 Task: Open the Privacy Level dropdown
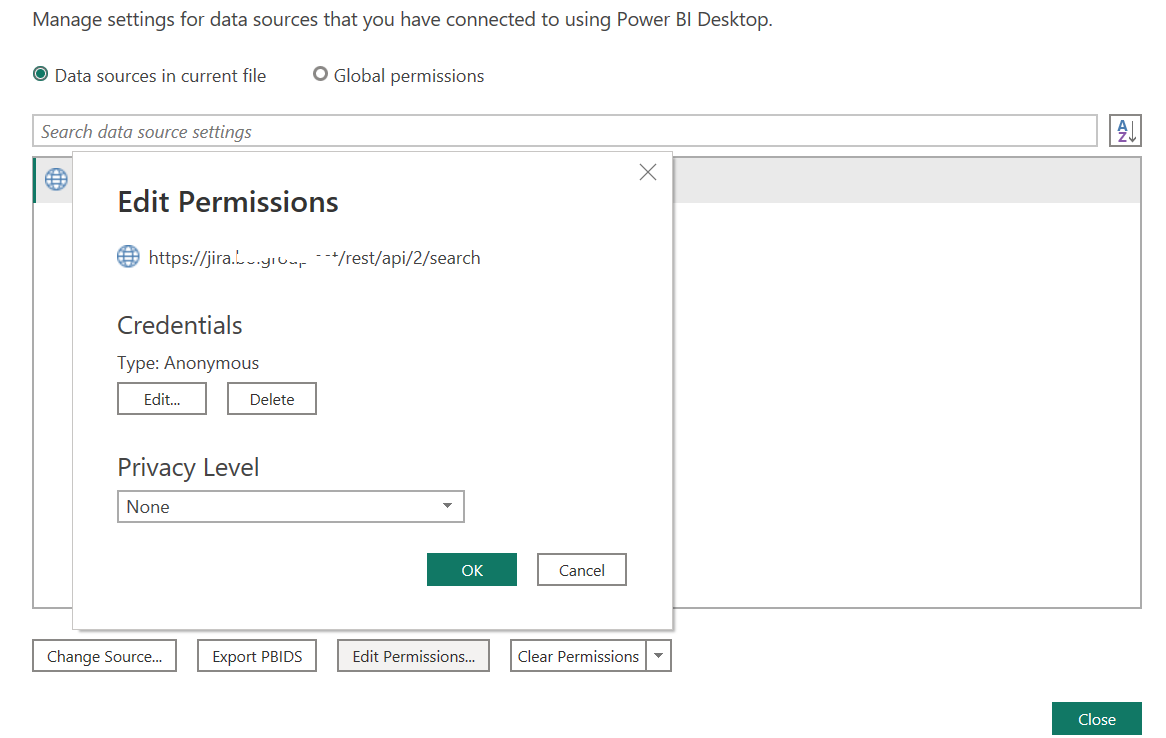(291, 507)
